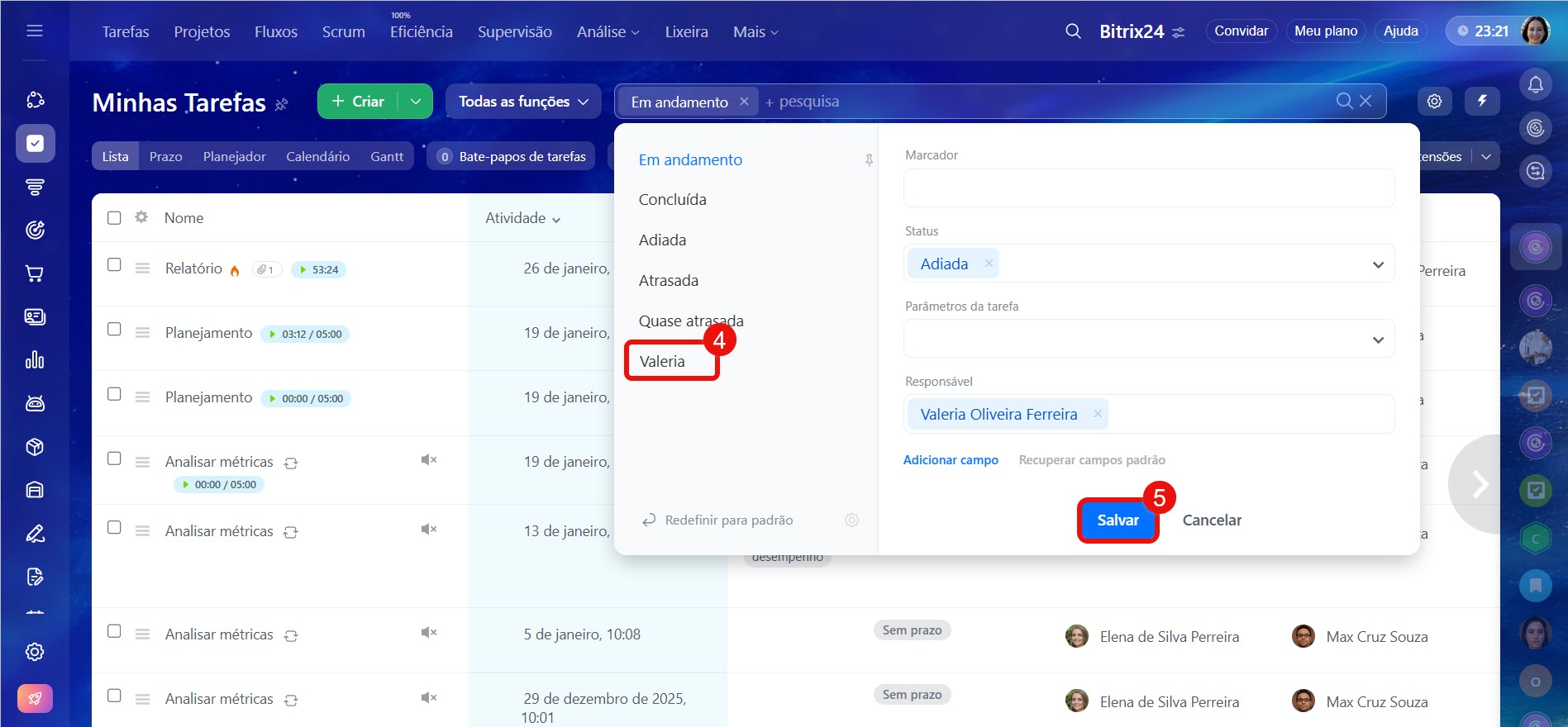
Task: Open the hamburger menu in top-left
Action: pos(35,31)
